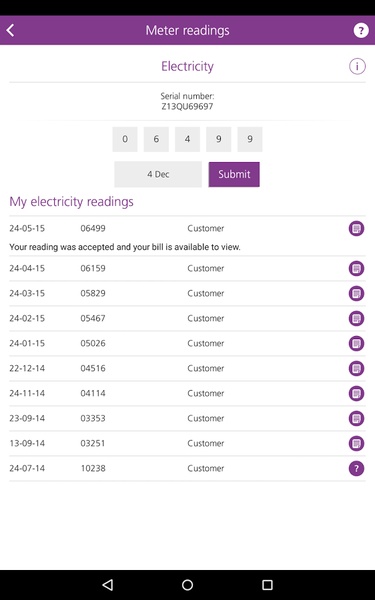View bill for 24-01-15 reading
This screenshot has width=375, height=600.
pos(356,343)
